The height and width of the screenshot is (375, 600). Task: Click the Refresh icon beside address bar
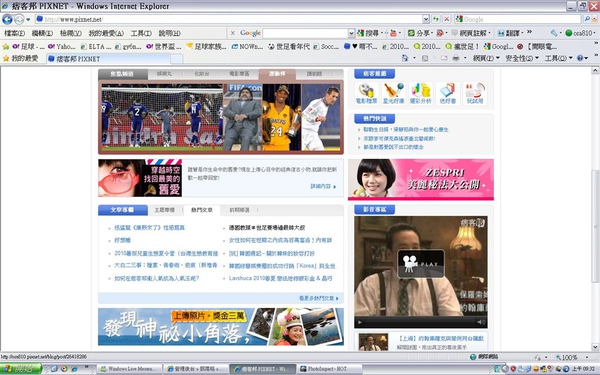(x=436, y=19)
